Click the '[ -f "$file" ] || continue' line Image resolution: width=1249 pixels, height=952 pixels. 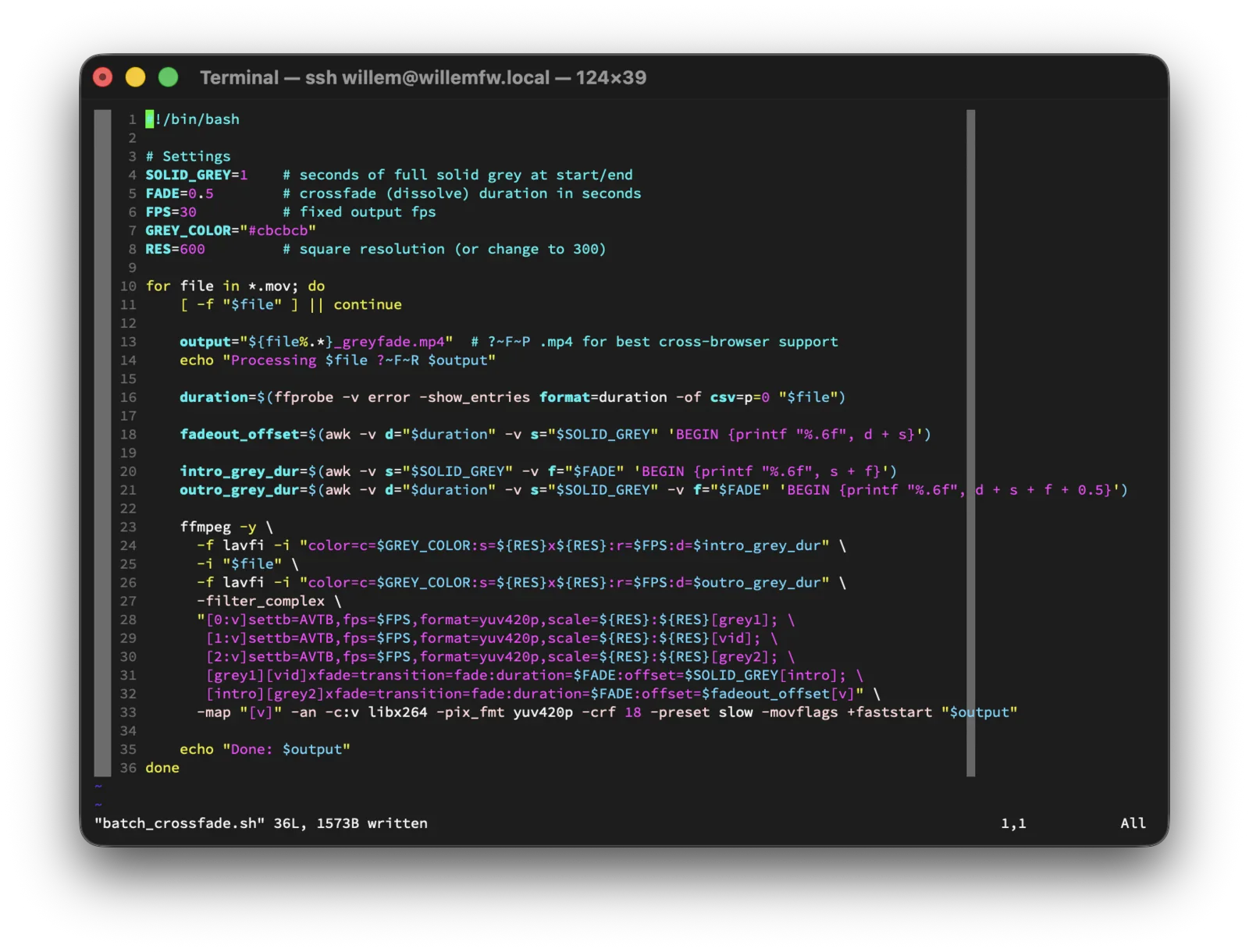pos(291,305)
